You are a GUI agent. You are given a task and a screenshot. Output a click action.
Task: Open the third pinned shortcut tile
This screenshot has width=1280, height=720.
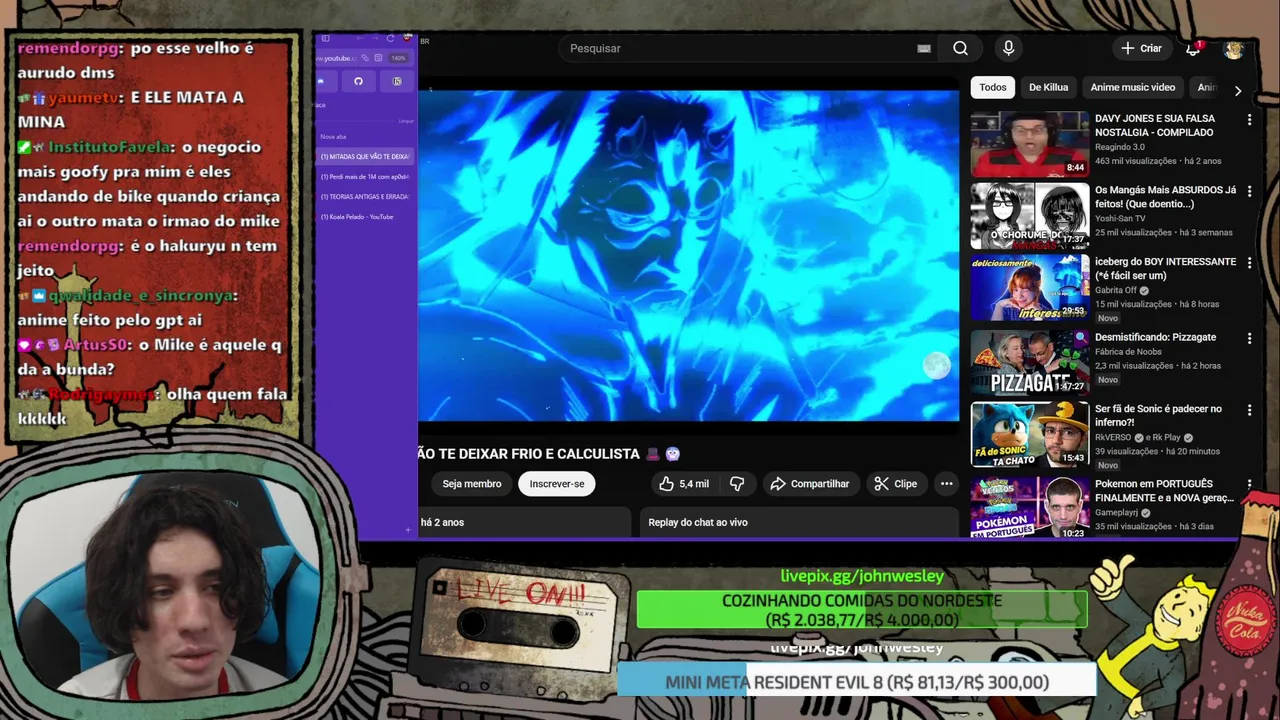397,81
